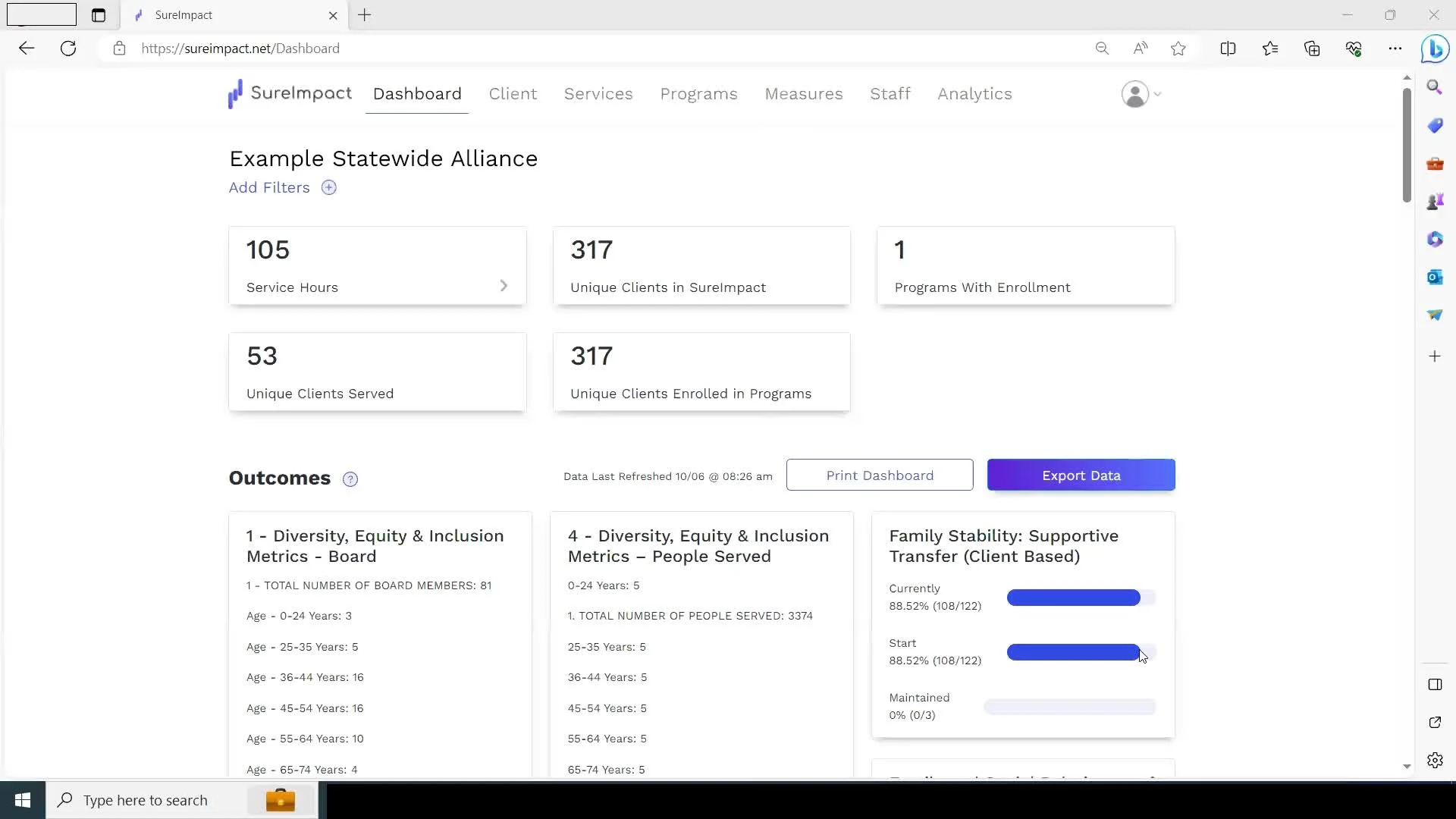Click the taskbar briefcase search highlight
Screen dimensions: 1456x819
tap(280, 800)
